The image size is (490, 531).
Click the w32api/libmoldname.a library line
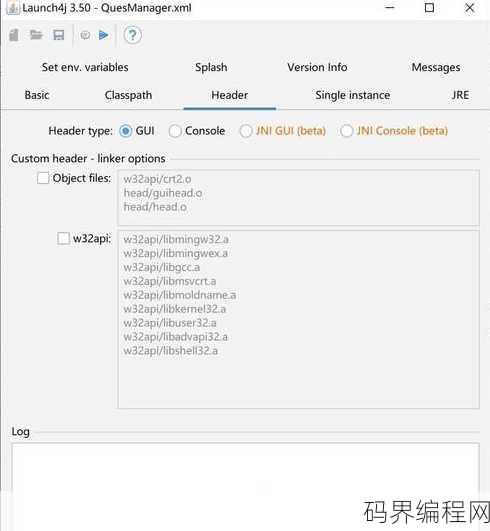pyautogui.click(x=180, y=295)
